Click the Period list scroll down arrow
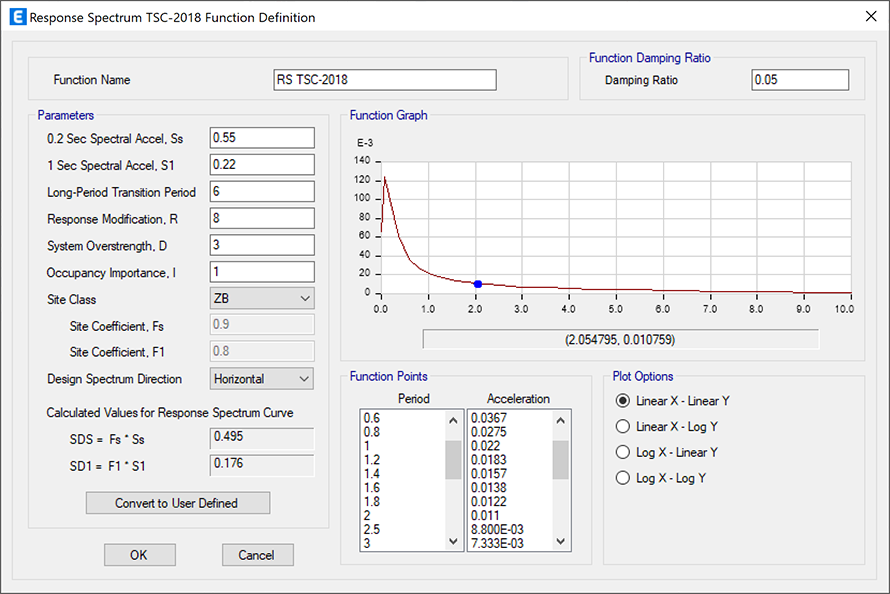 453,541
